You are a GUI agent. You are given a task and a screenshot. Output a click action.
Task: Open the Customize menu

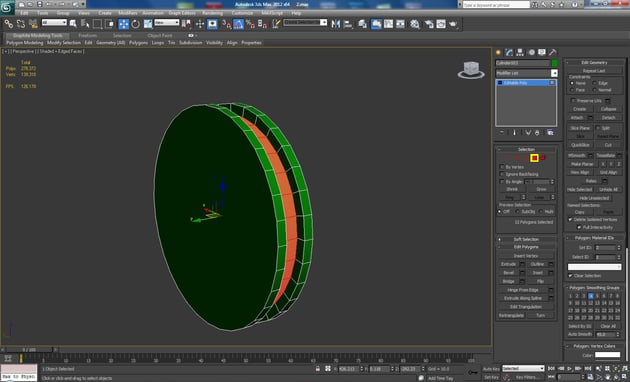[x=243, y=13]
